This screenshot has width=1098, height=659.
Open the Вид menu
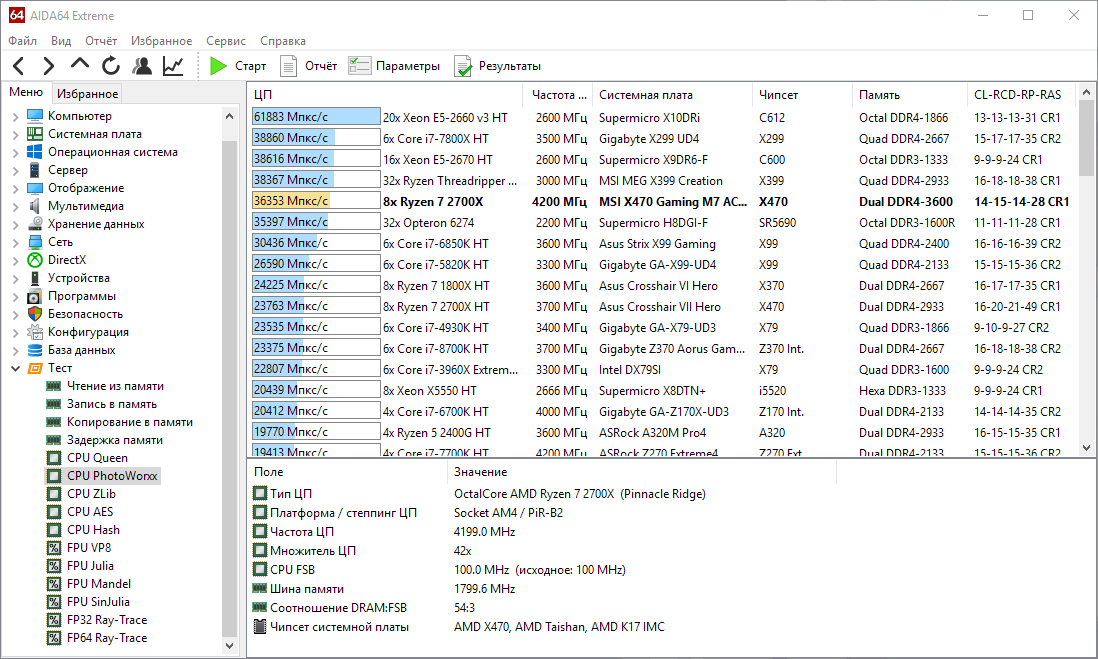point(61,41)
